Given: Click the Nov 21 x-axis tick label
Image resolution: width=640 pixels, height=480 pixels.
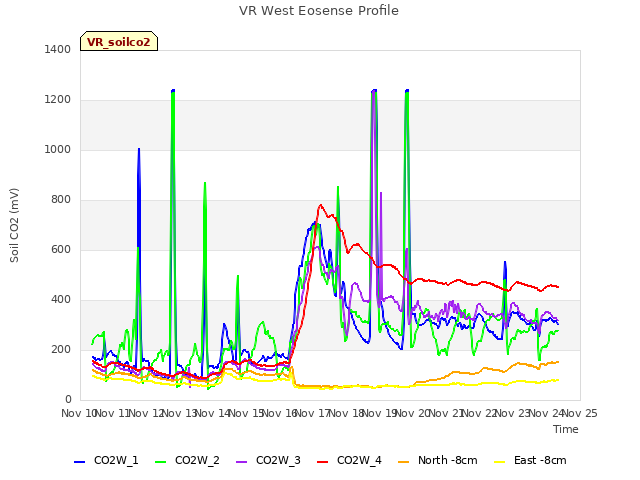Looking at the screenshot, I should click(x=446, y=413).
